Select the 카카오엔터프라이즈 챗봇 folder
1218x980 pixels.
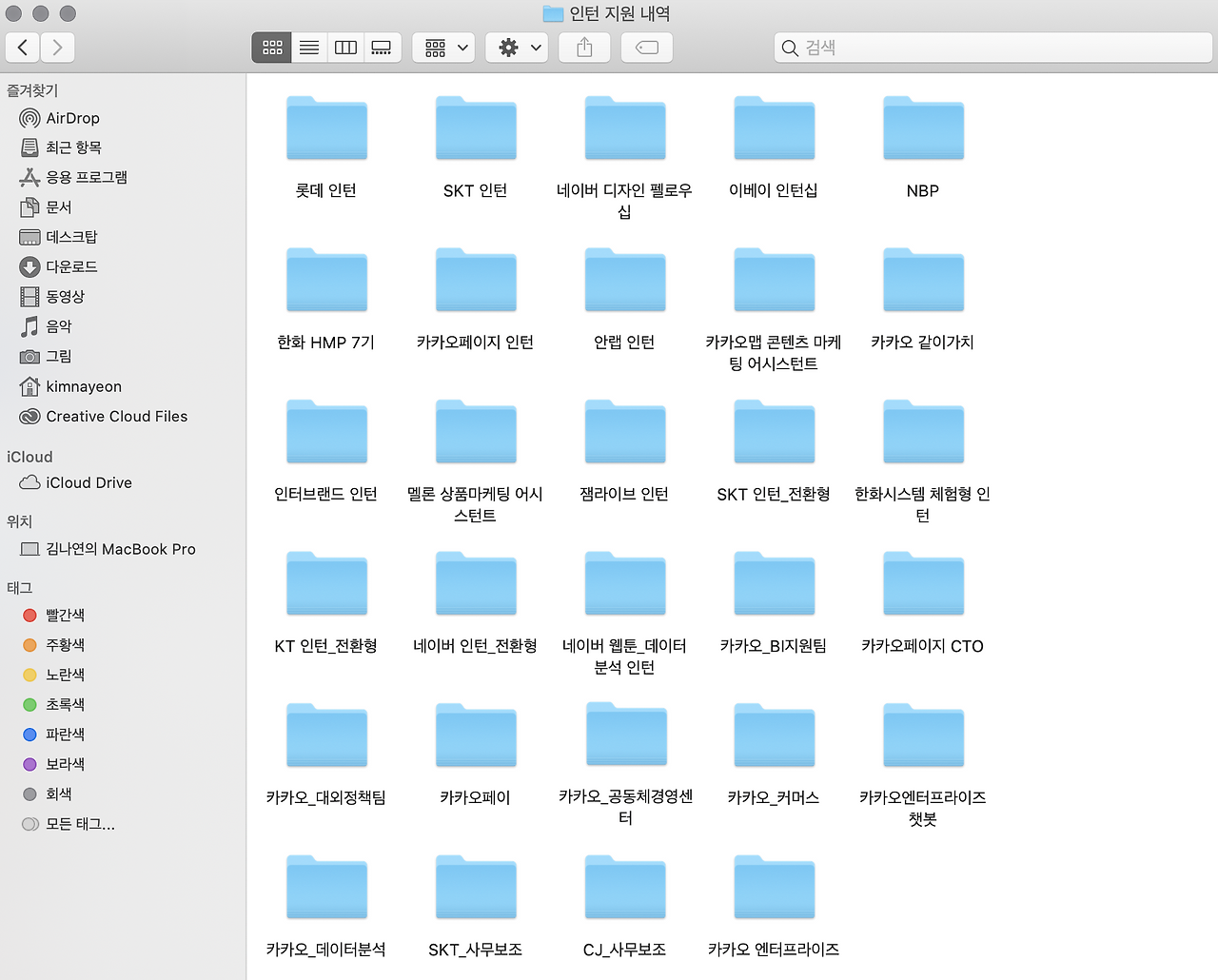coord(923,765)
